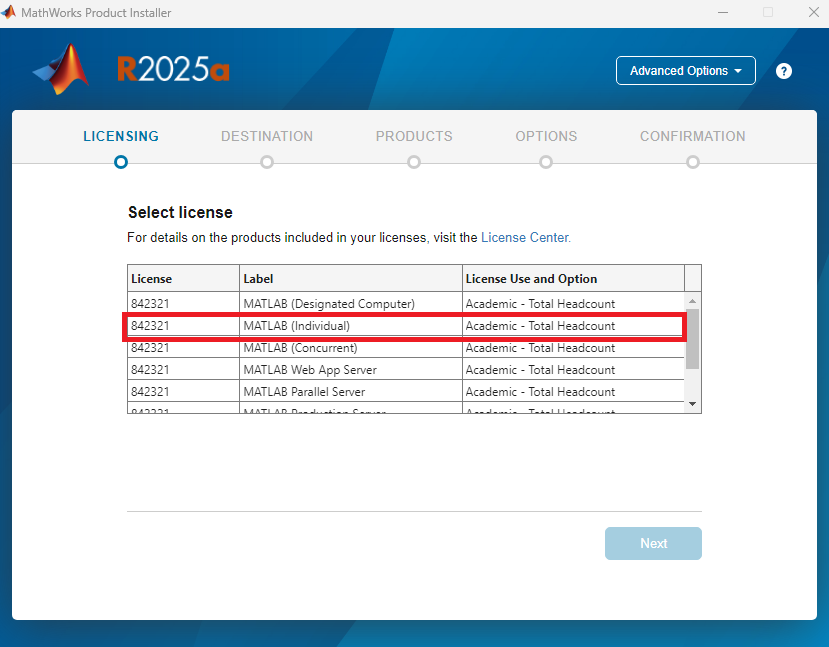Image resolution: width=829 pixels, height=647 pixels.
Task: Switch to the PRODUCTS tab label
Action: [x=414, y=136]
